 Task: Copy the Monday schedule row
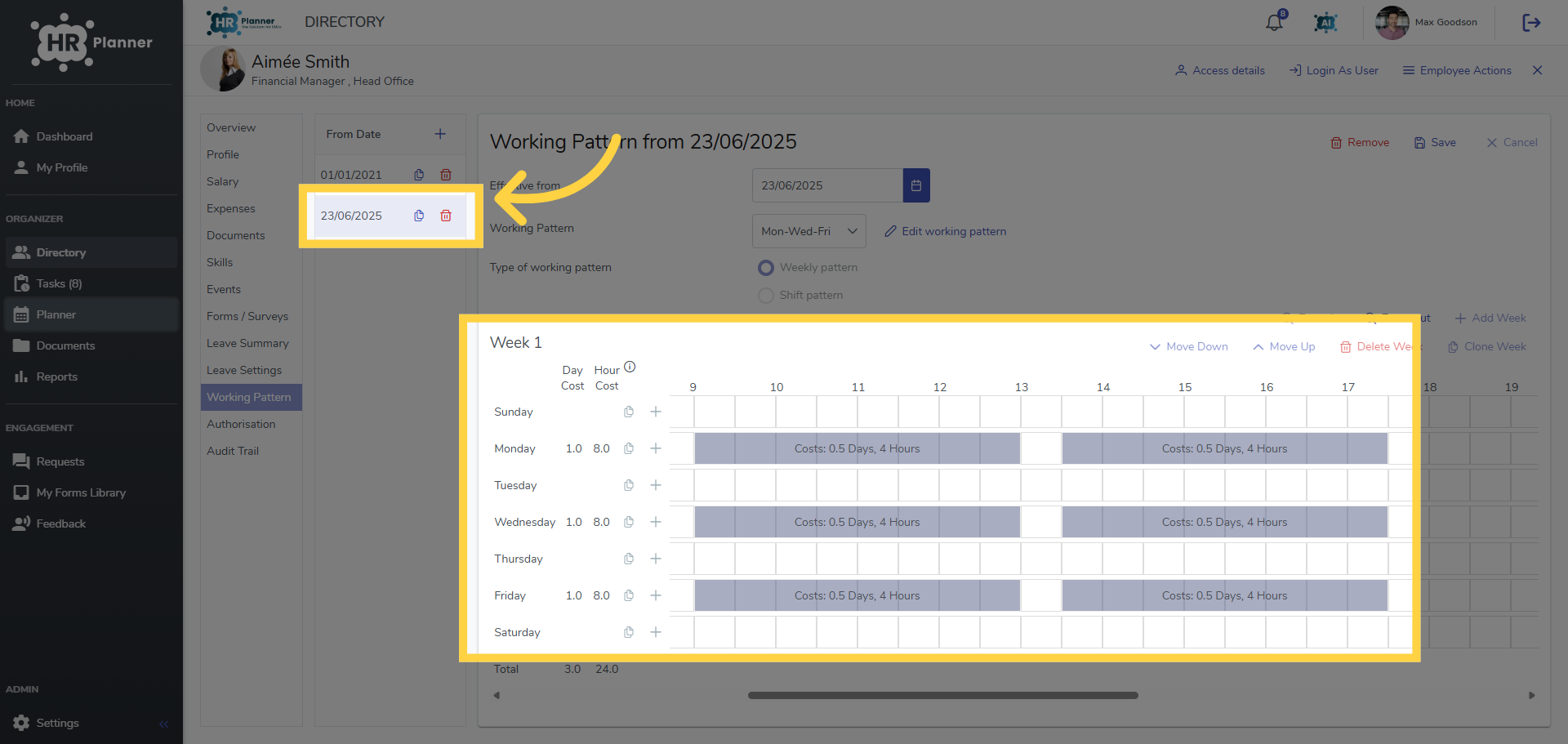click(x=629, y=448)
